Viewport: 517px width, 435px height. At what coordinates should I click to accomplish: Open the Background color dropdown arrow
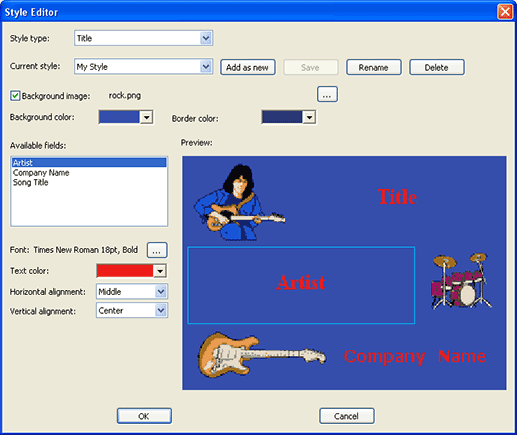(146, 117)
